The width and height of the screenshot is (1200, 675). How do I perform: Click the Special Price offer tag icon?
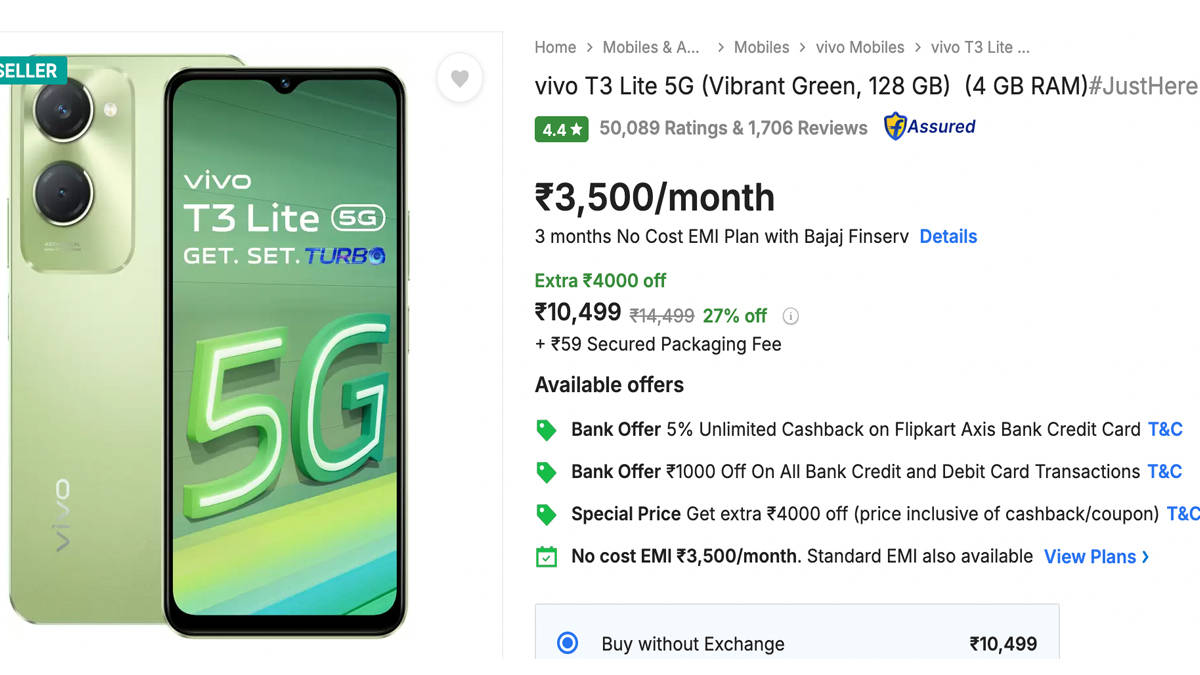(546, 514)
